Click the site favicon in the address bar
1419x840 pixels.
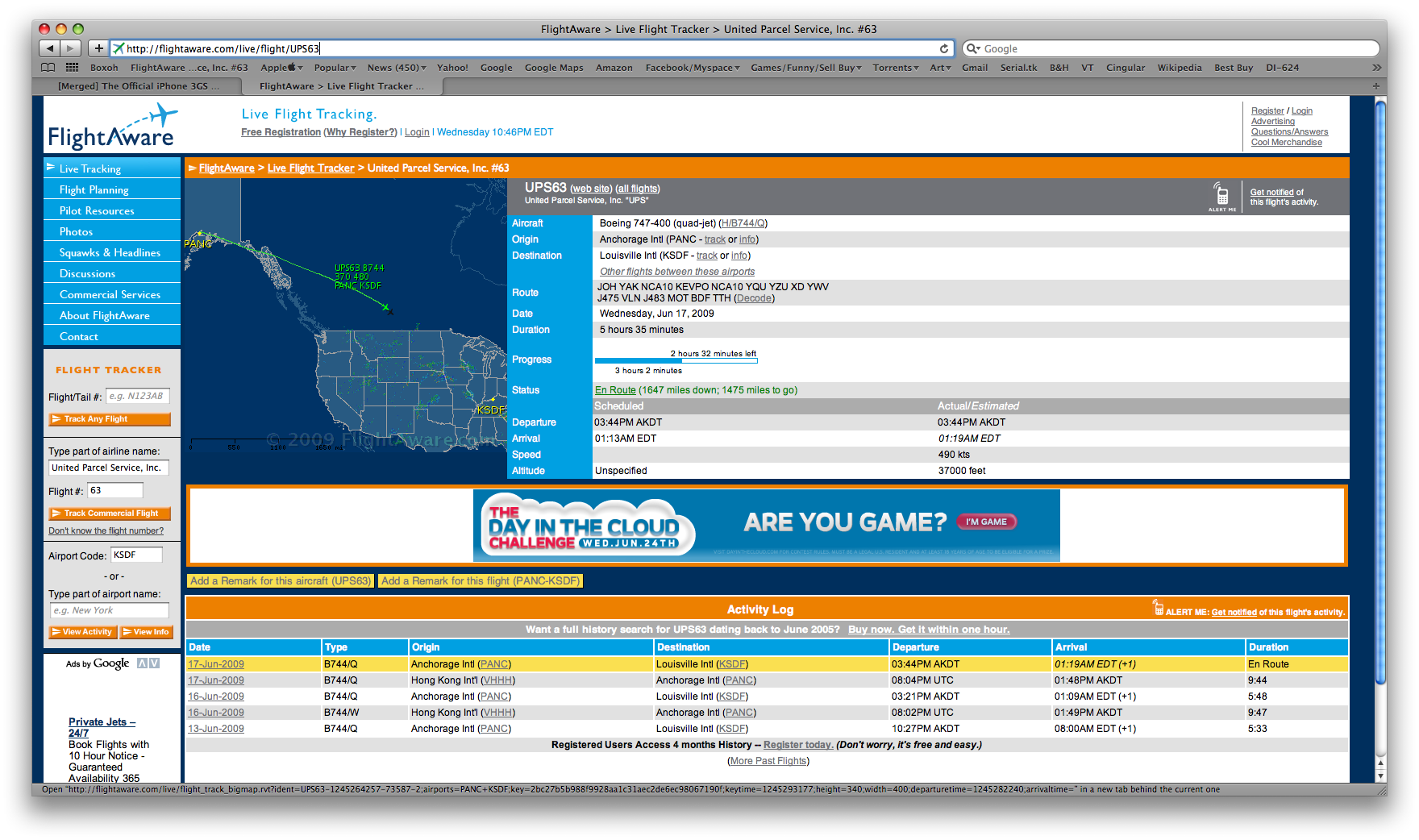(119, 48)
